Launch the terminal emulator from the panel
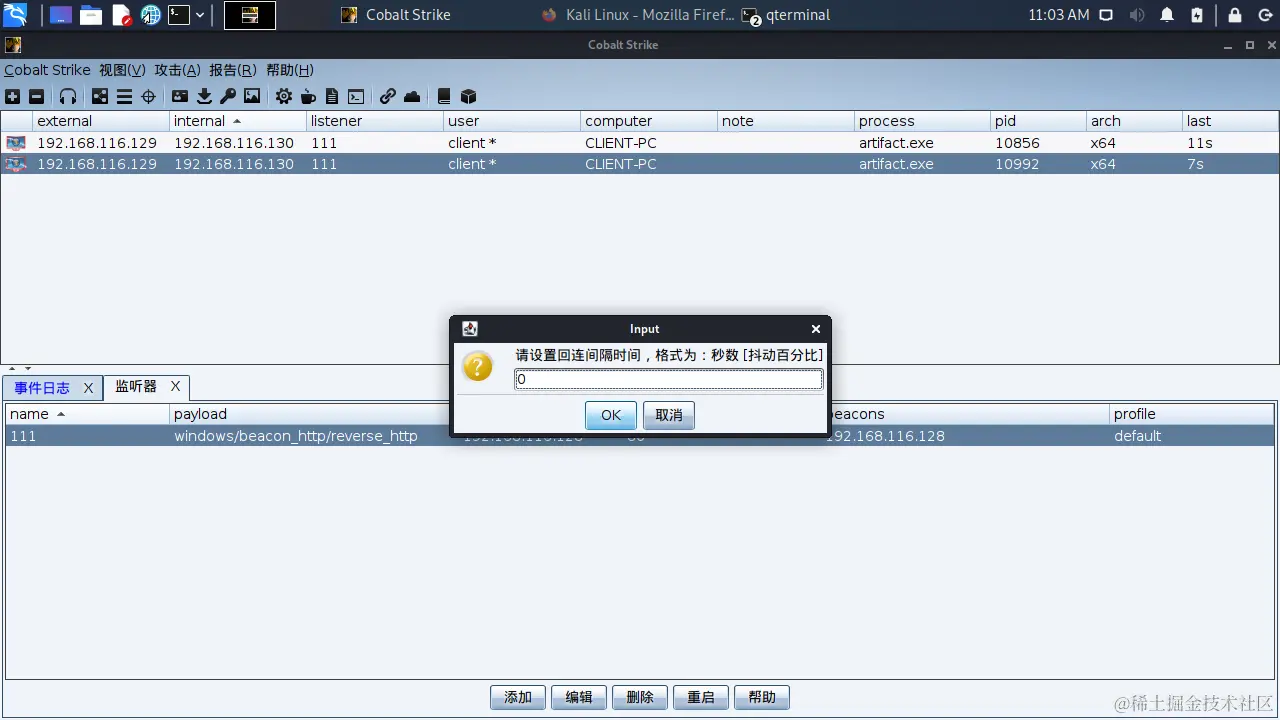The height and width of the screenshot is (720, 1280). pyautogui.click(x=179, y=15)
